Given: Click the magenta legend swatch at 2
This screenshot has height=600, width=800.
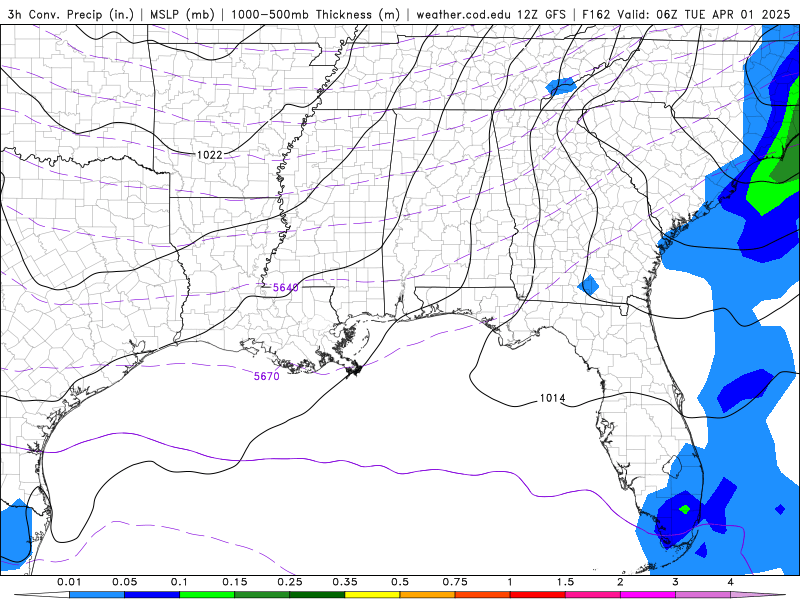Looking at the screenshot, I should click(648, 595).
